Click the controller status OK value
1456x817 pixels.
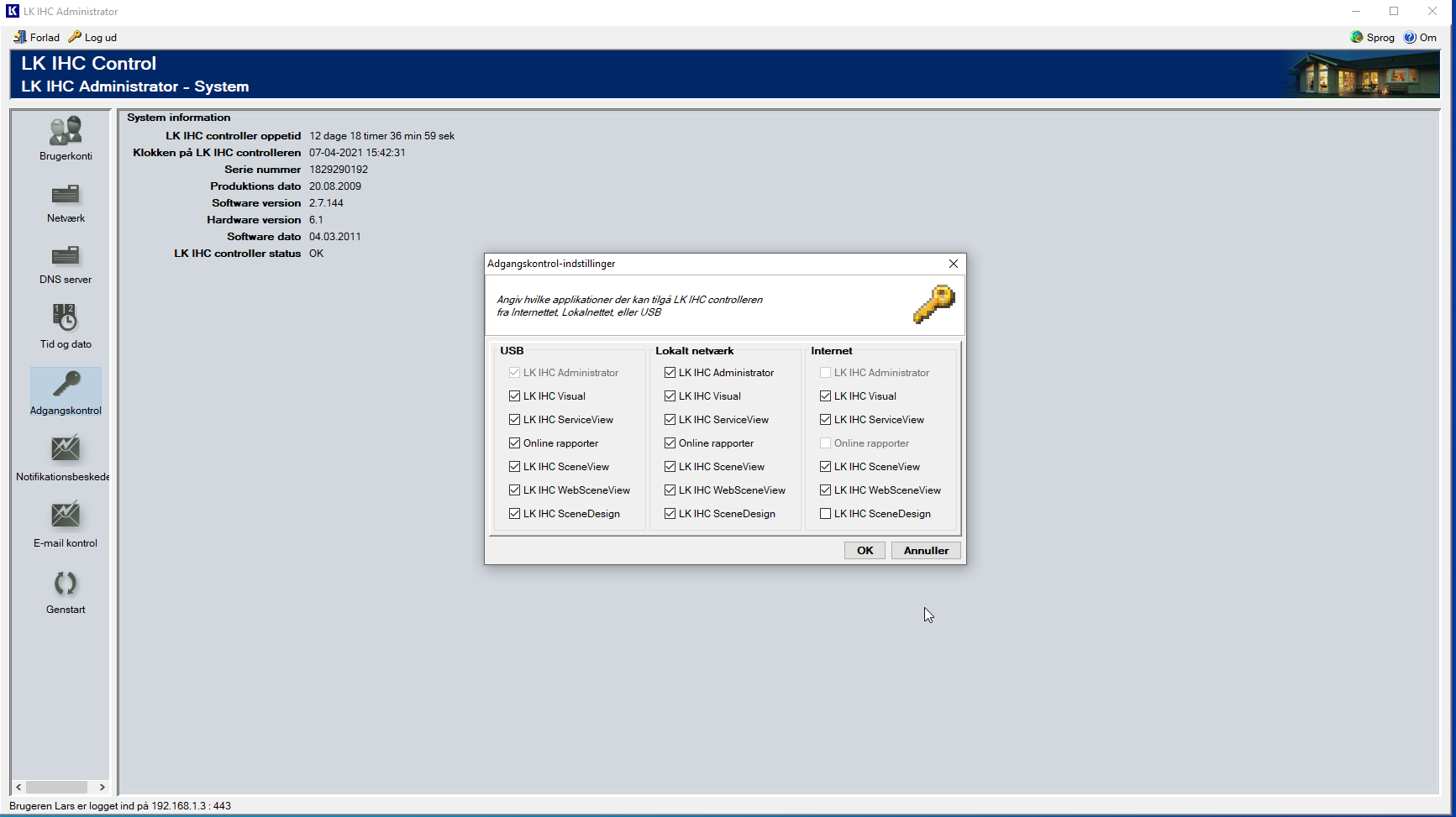316,254
